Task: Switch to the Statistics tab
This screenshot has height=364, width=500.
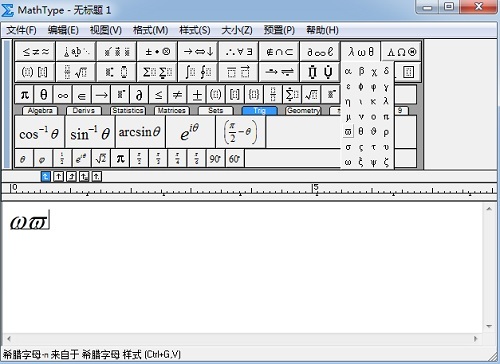Action: pos(128,110)
